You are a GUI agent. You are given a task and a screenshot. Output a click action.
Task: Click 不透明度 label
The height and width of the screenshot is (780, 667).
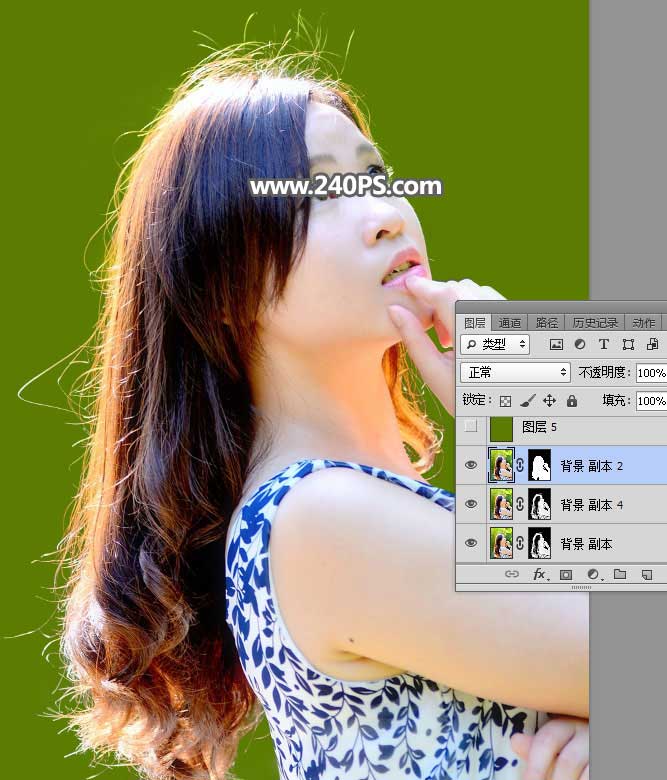603,372
